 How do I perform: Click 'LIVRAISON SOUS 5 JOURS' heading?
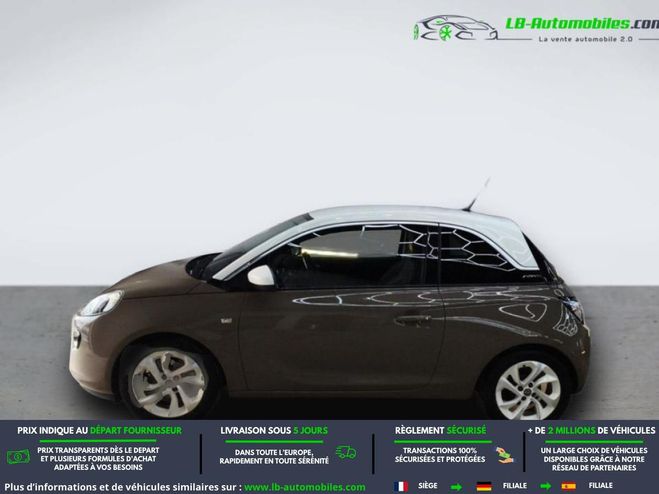[x=274, y=431]
